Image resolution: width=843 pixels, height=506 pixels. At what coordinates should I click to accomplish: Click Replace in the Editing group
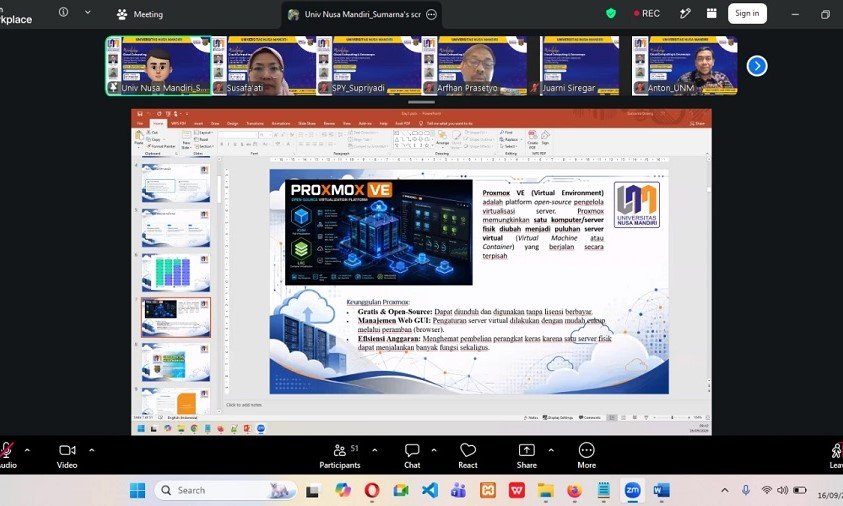click(x=509, y=139)
